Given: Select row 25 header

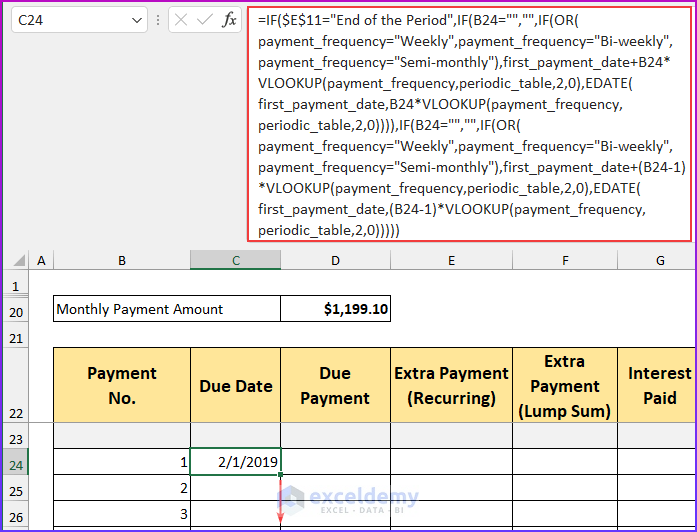Looking at the screenshot, I should [x=16, y=488].
